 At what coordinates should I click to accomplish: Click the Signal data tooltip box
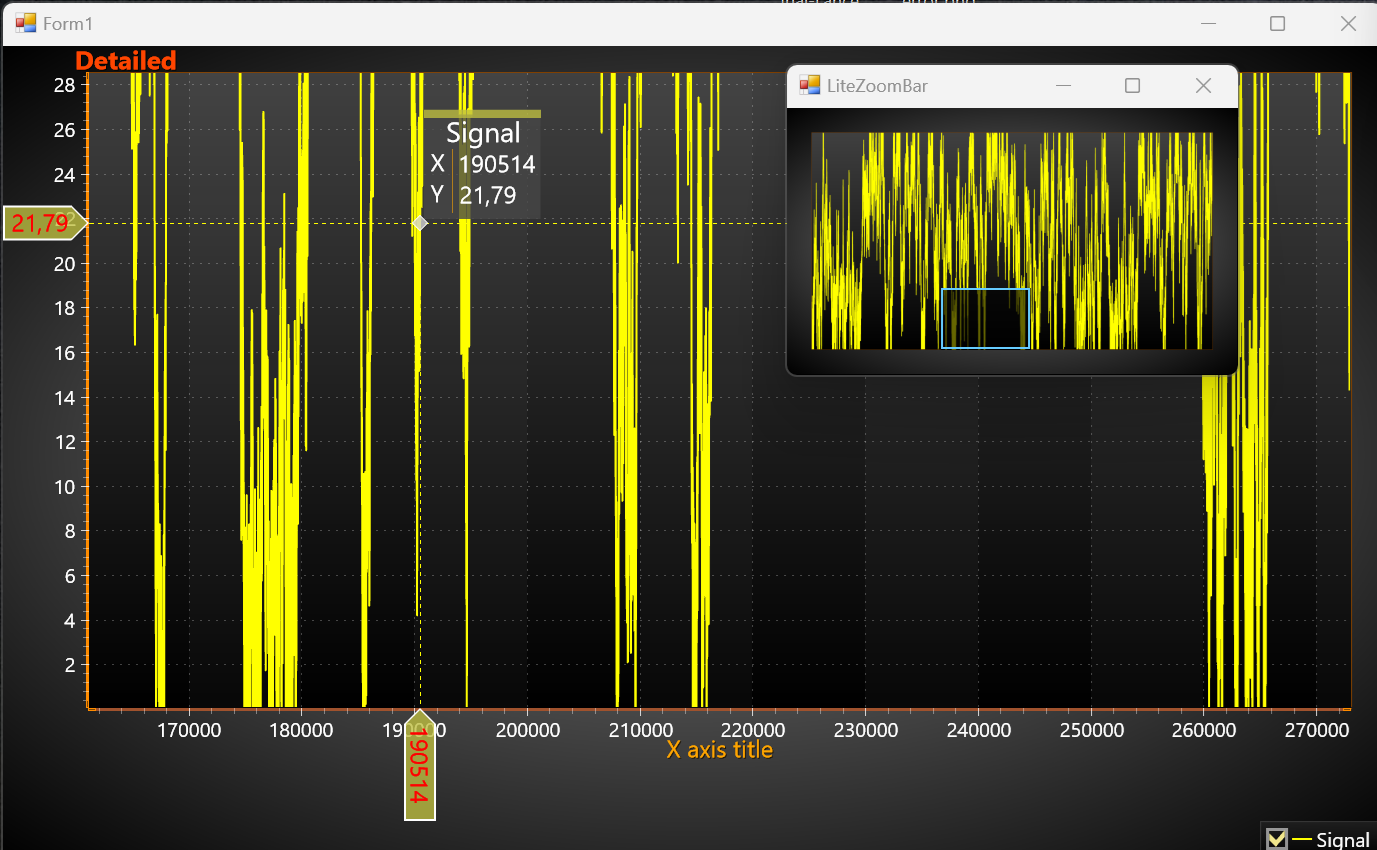tap(483, 164)
